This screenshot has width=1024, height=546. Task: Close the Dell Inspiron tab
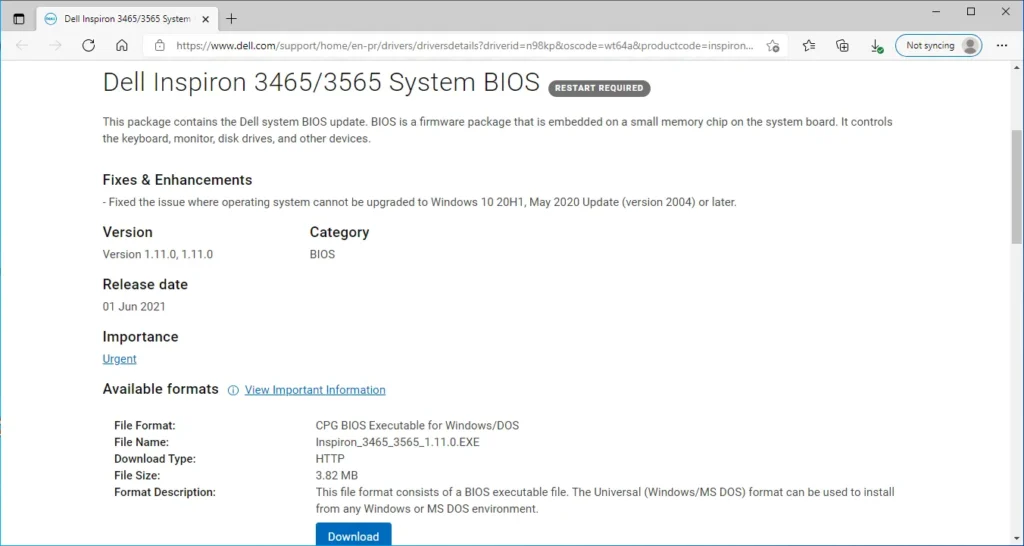pyautogui.click(x=205, y=18)
